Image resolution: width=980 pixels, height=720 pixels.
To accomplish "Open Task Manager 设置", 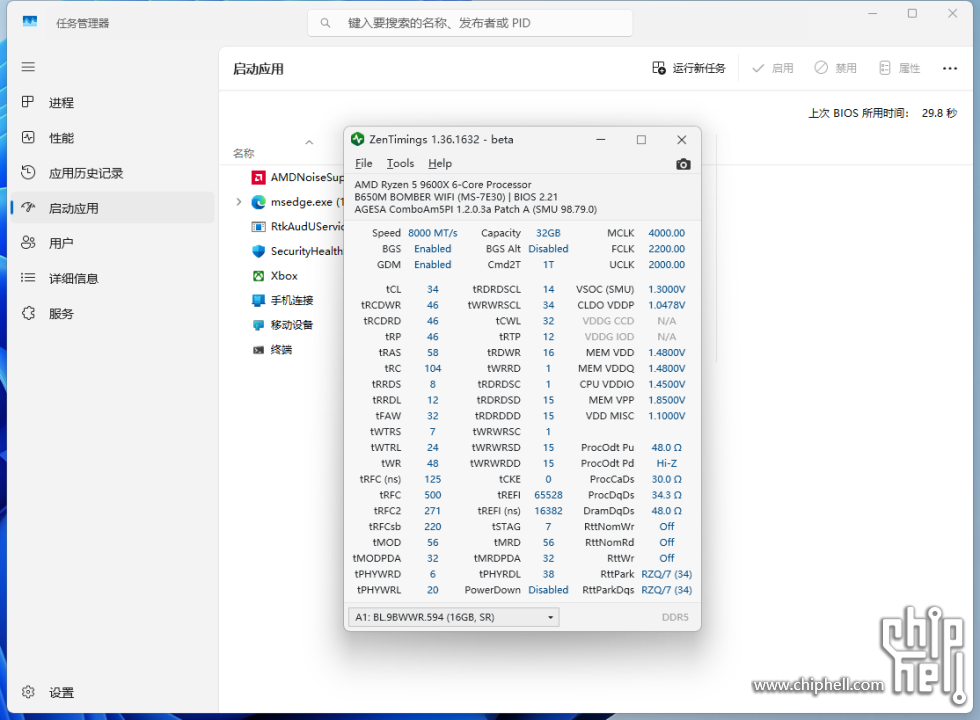I will tap(112, 692).
